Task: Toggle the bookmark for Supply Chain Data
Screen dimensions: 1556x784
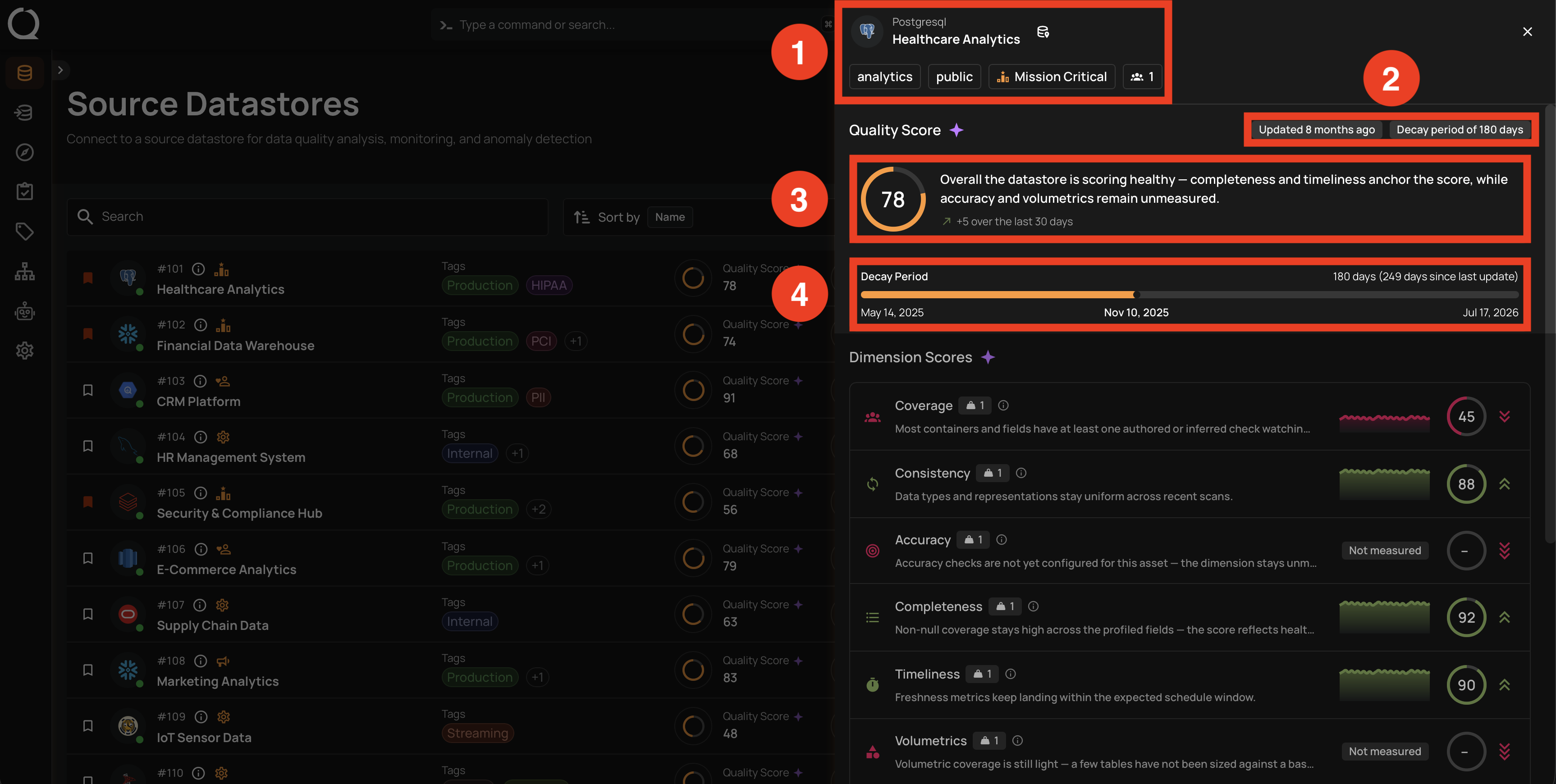Action: click(x=87, y=614)
